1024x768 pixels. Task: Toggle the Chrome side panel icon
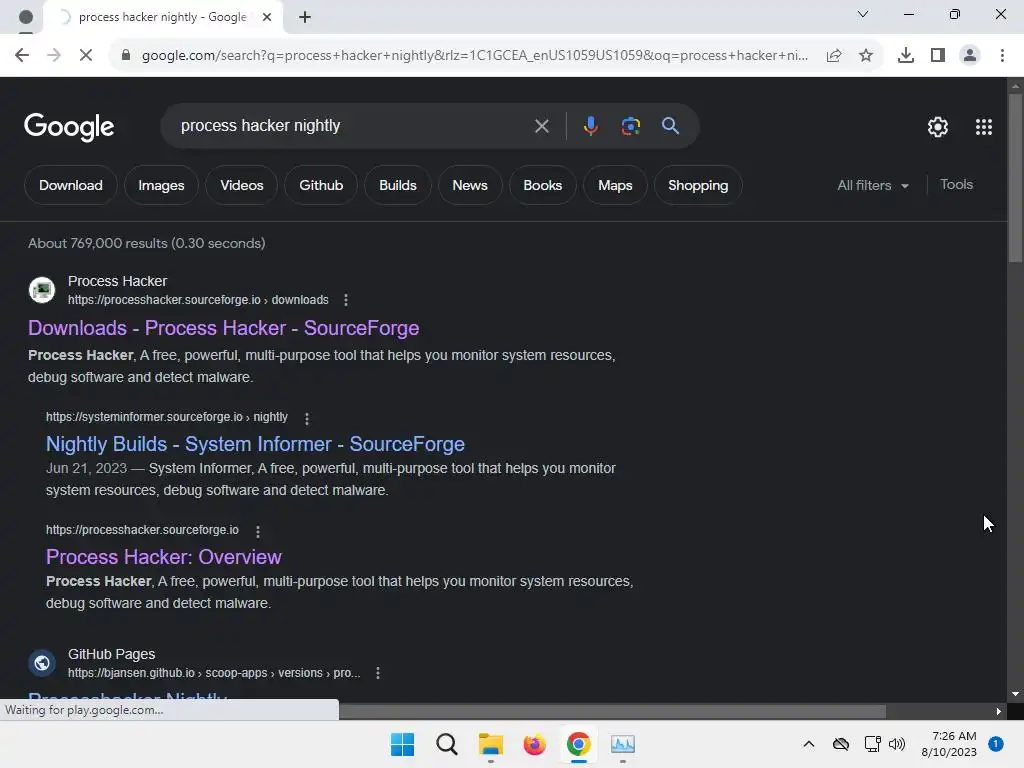tap(938, 56)
